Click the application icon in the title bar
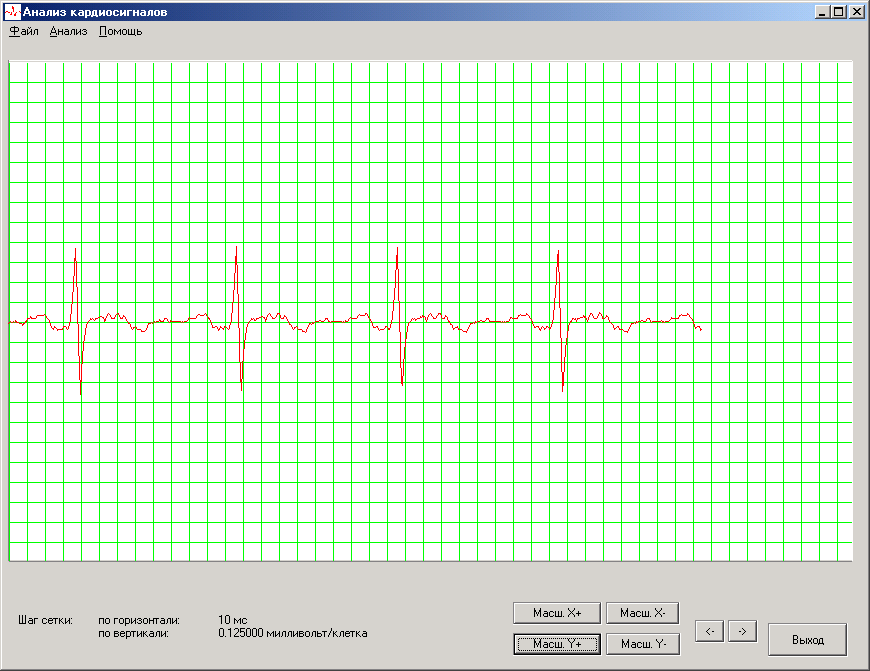Screen dimensions: 870x671 (12, 12)
